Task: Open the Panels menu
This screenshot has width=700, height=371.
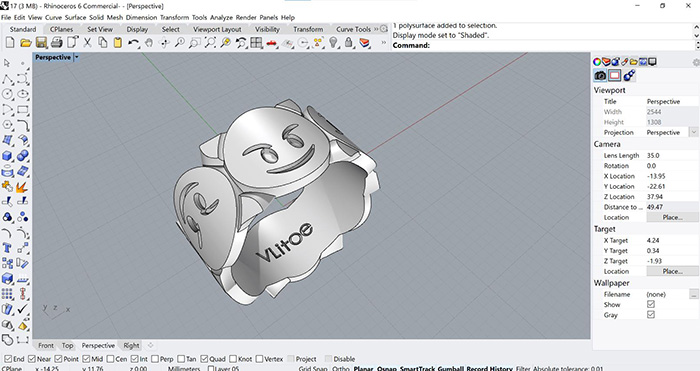Action: (x=268, y=17)
